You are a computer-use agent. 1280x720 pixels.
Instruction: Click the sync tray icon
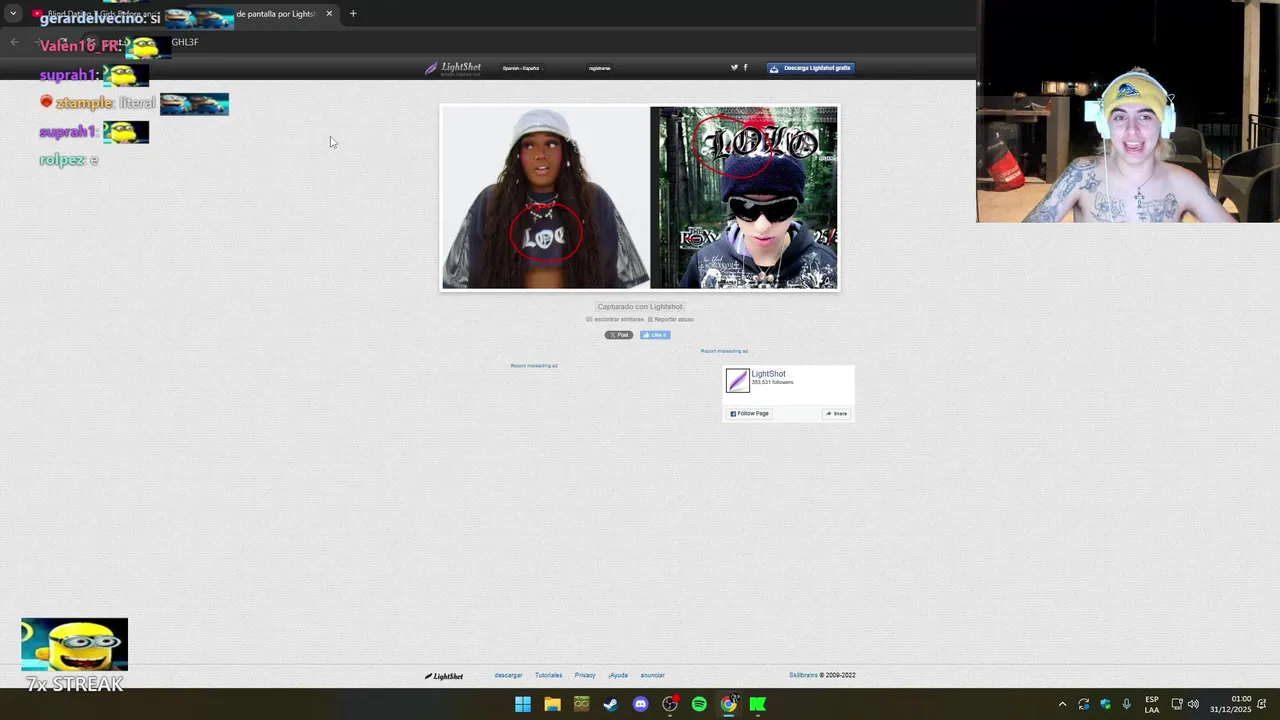click(1084, 704)
